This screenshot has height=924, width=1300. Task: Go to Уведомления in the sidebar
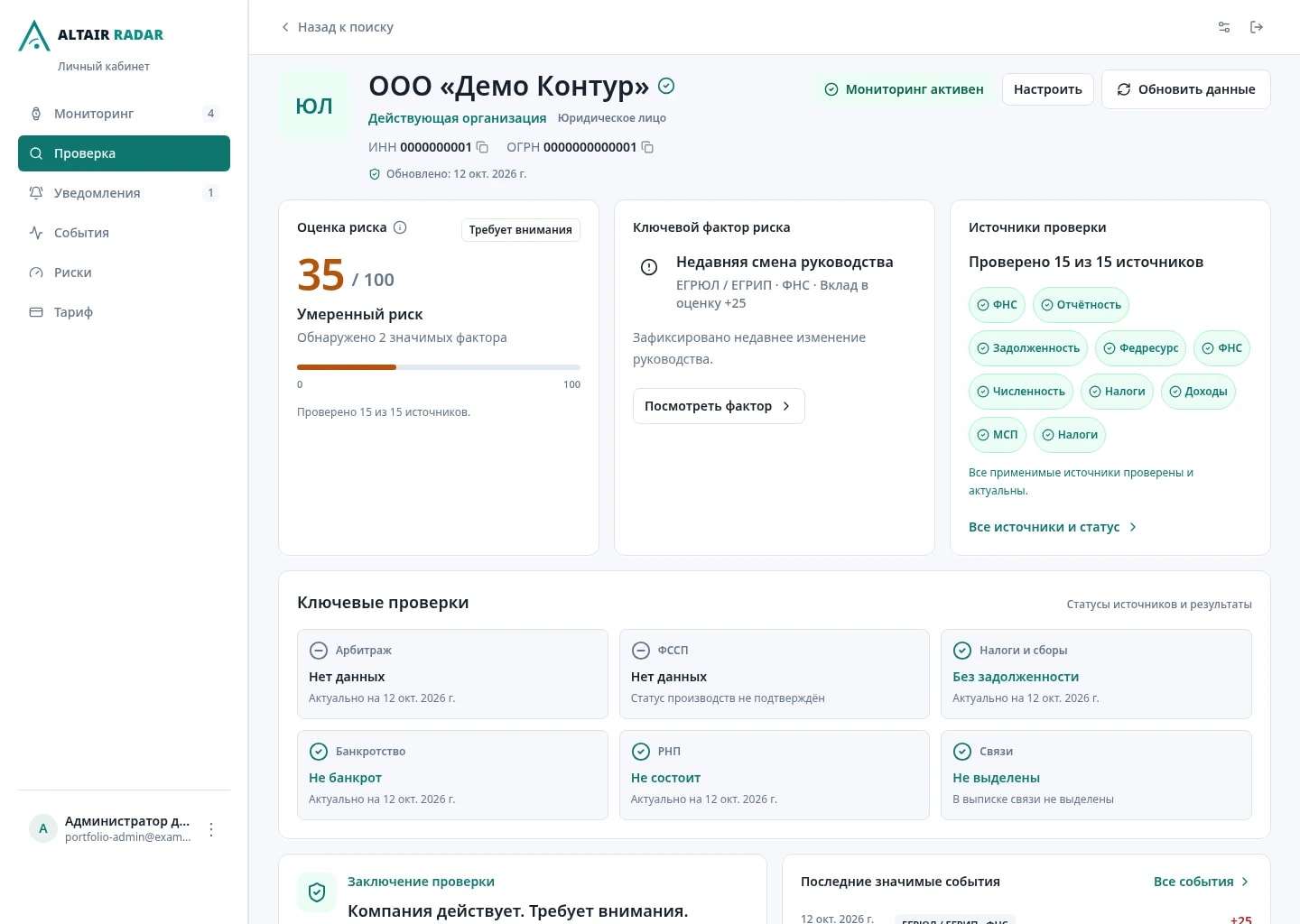tap(124, 193)
